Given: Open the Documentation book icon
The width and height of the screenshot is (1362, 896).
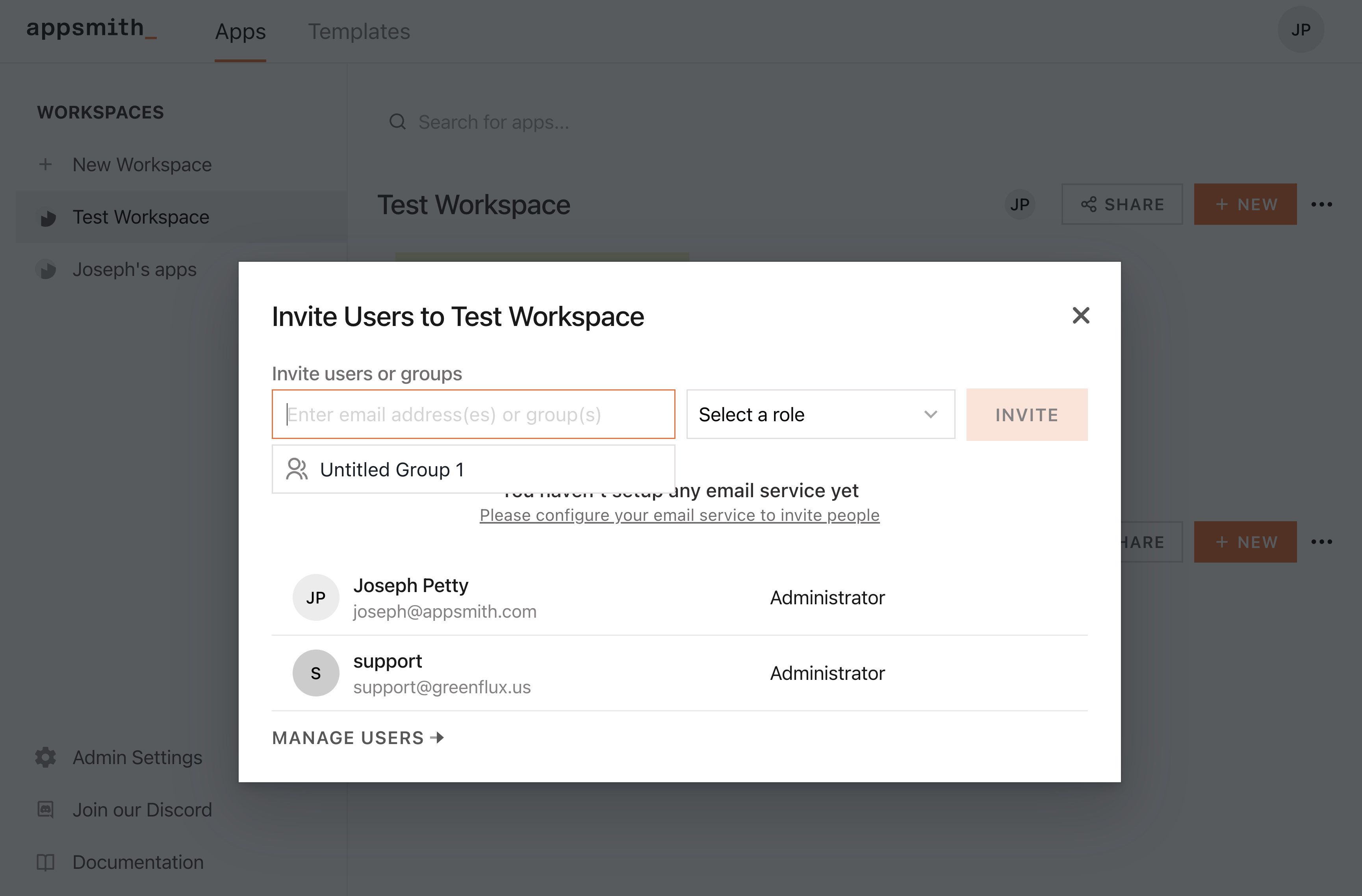Looking at the screenshot, I should (45, 862).
